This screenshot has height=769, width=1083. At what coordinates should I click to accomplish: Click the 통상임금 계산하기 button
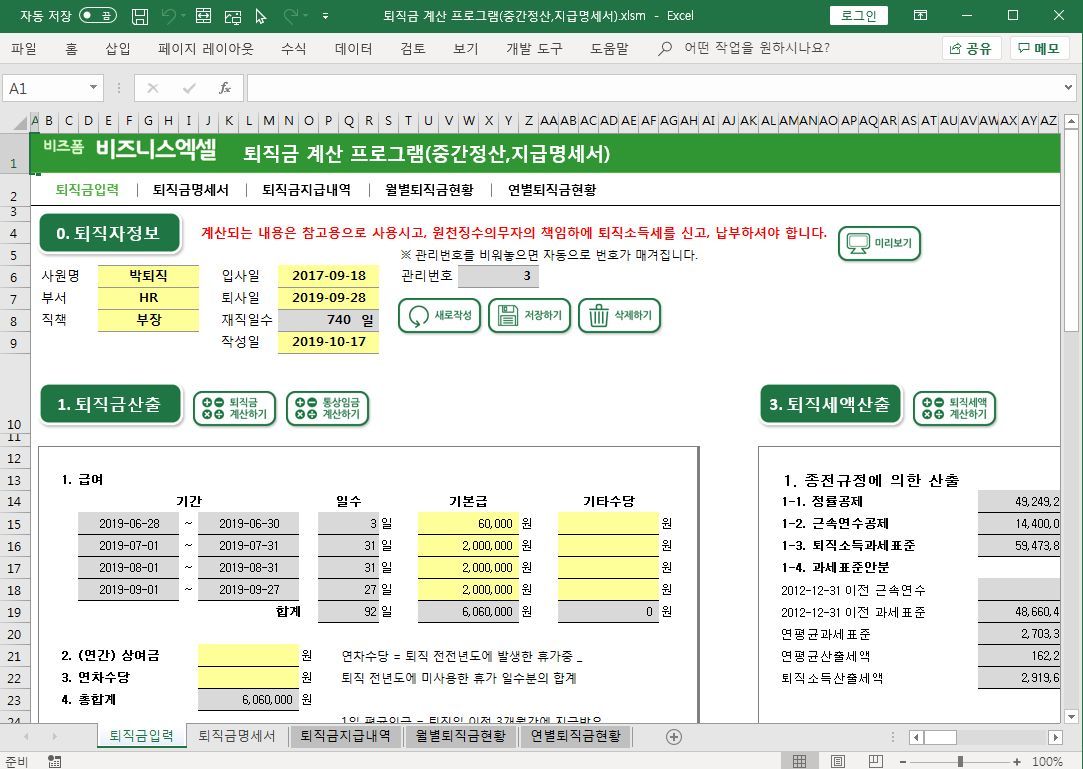pos(327,408)
